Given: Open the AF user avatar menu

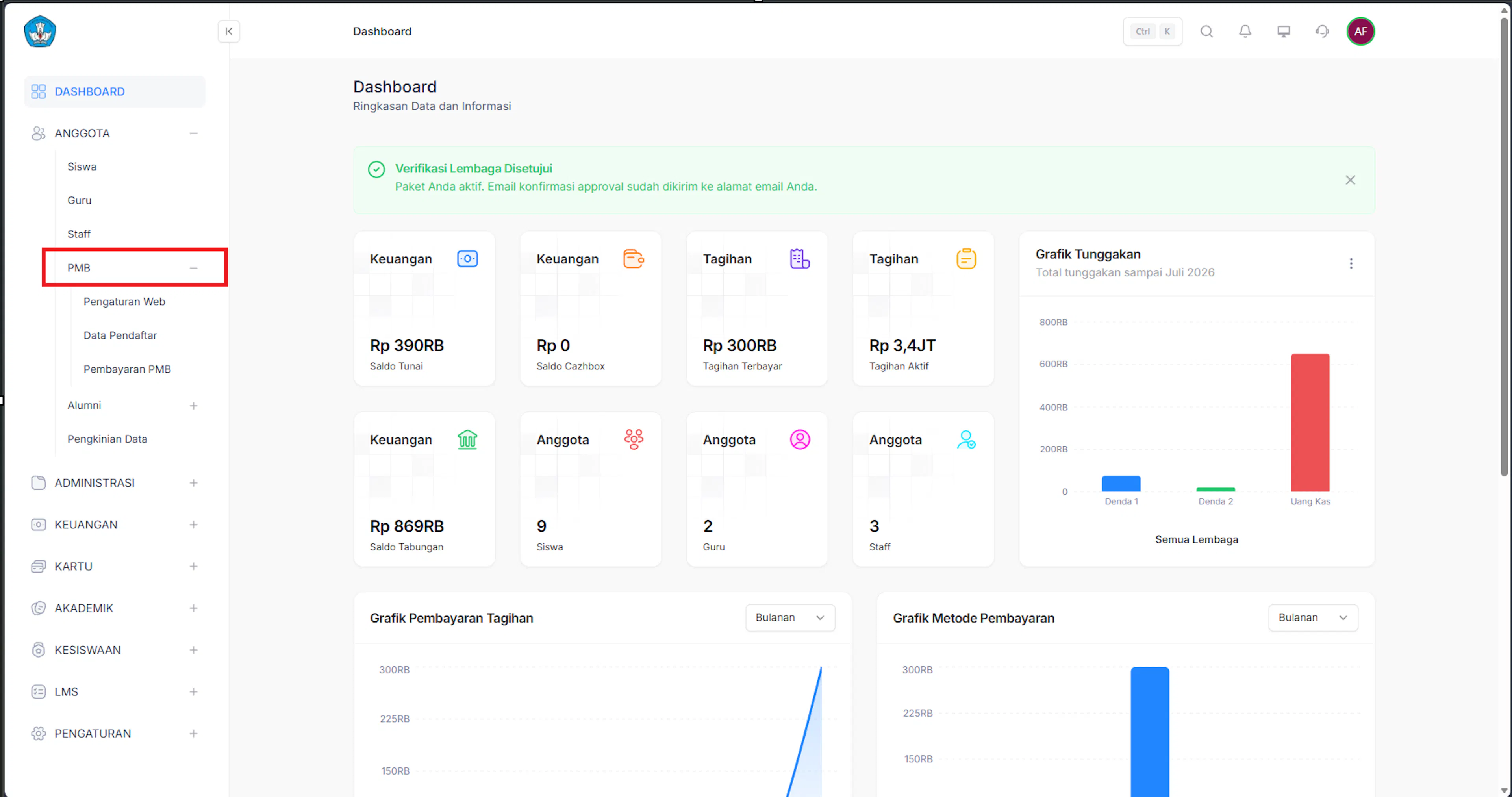Looking at the screenshot, I should (x=1360, y=32).
